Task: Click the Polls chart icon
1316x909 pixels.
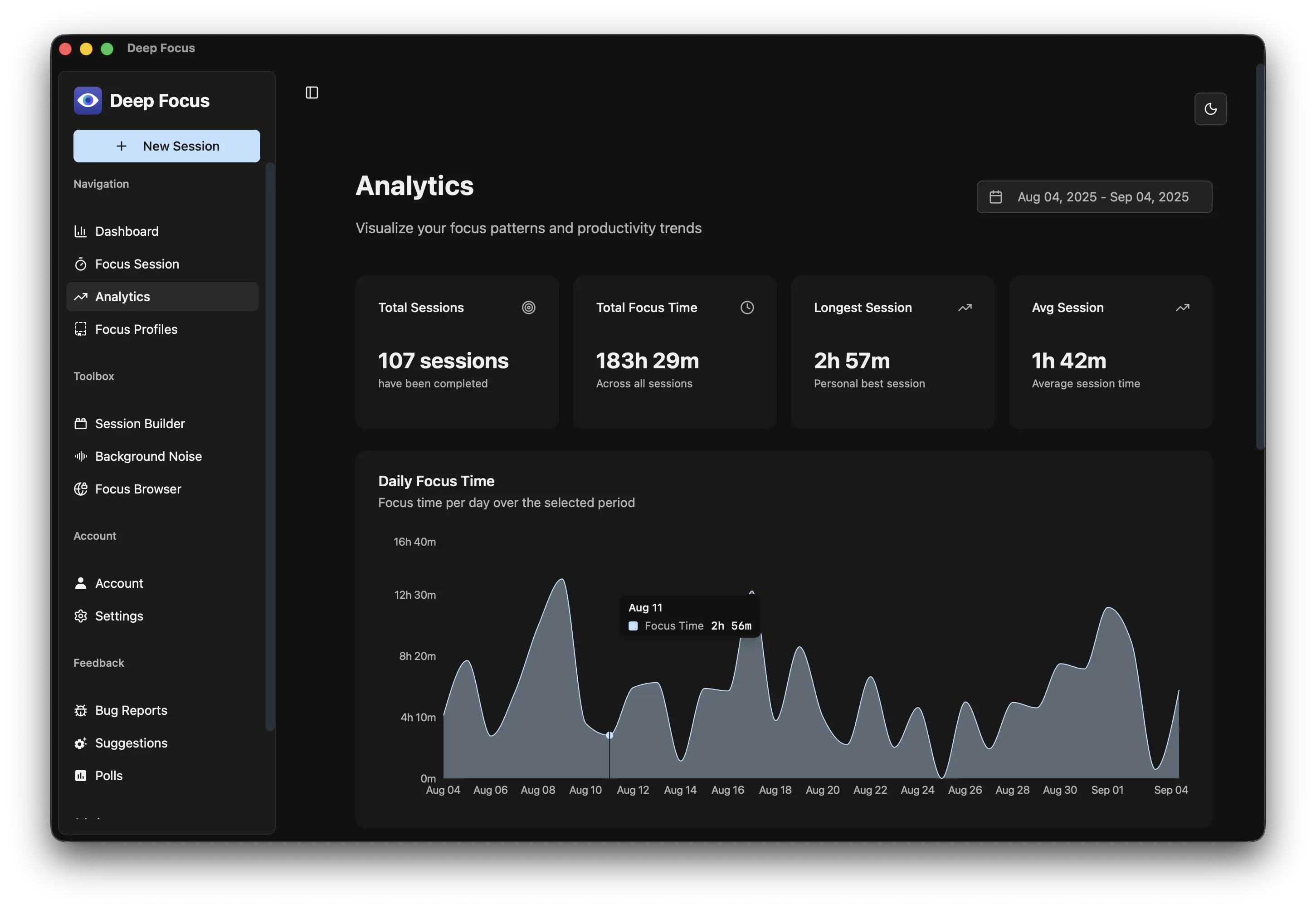Action: tap(81, 776)
